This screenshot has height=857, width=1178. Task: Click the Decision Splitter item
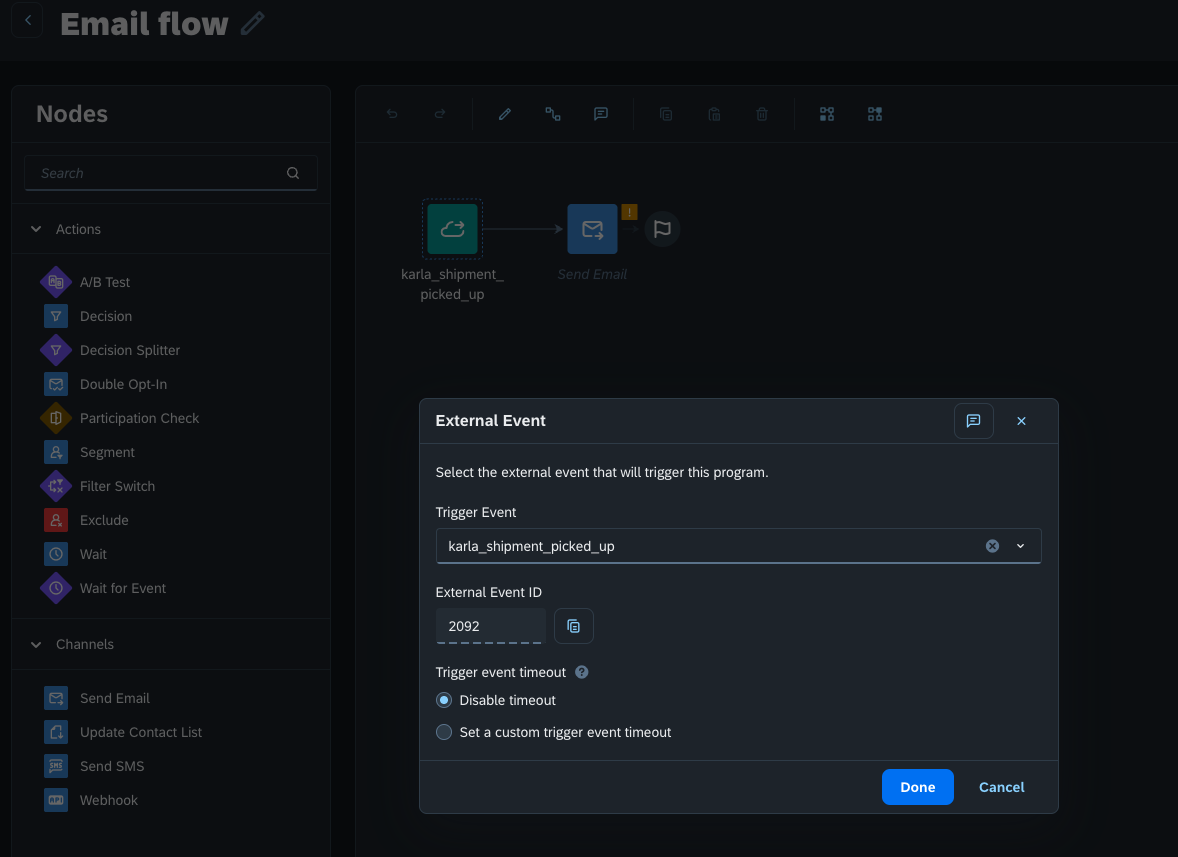coord(130,350)
